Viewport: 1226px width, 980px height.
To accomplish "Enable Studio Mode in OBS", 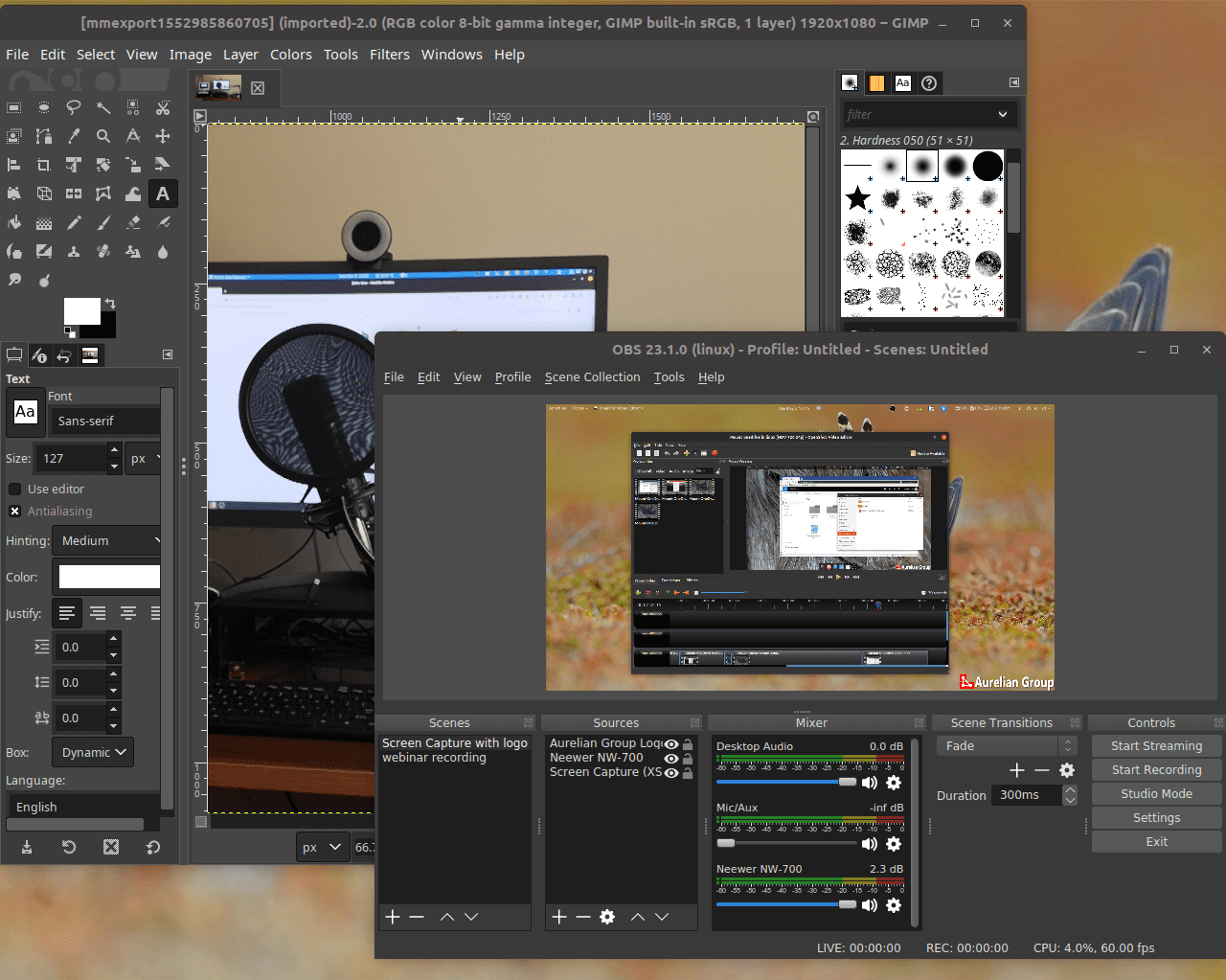I will pos(1156,794).
